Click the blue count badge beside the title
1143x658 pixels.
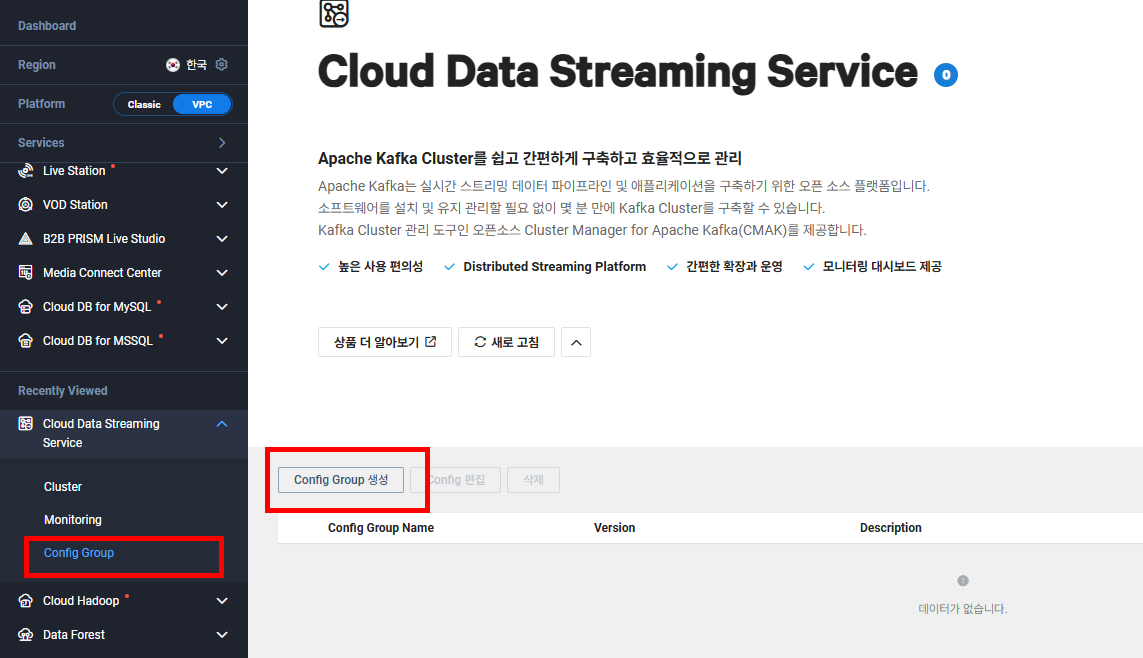click(x=945, y=74)
